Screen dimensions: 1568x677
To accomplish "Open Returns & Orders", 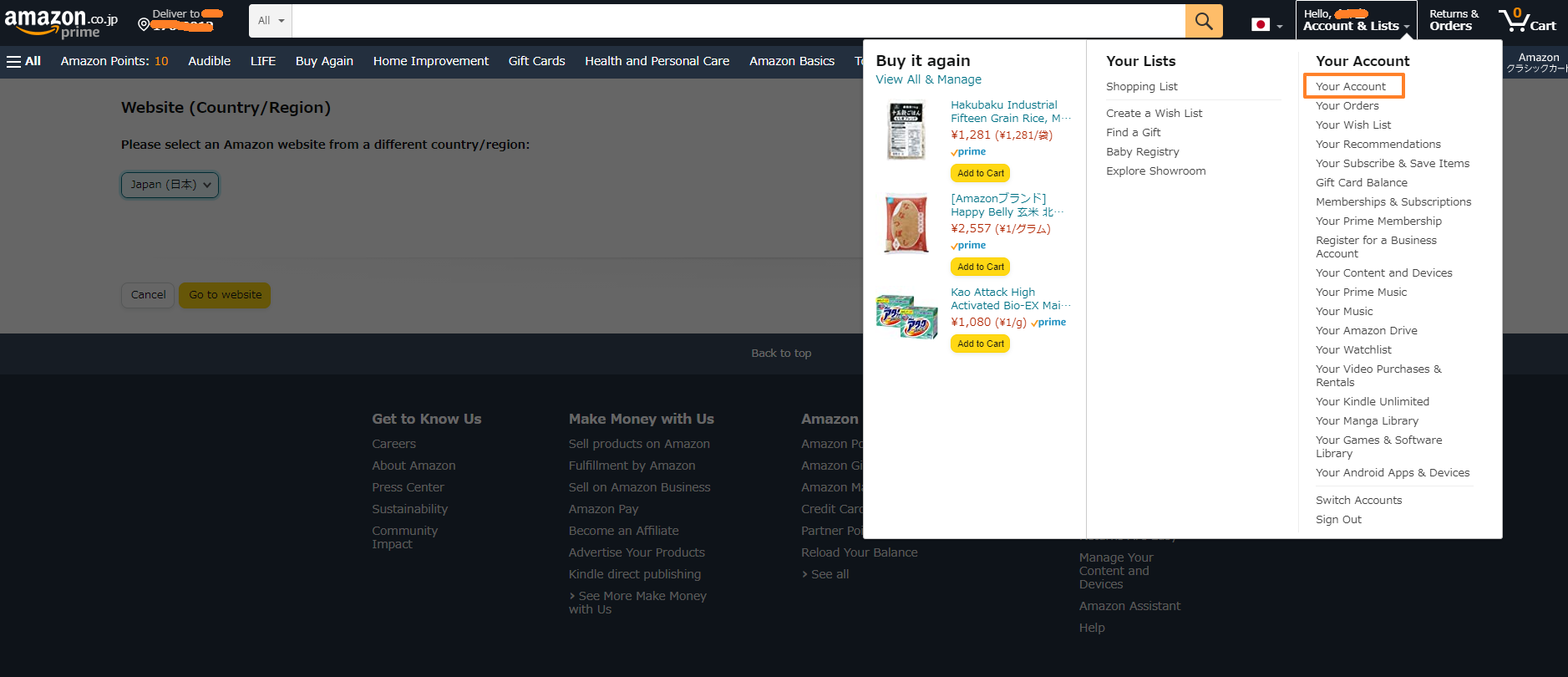I will click(1454, 20).
